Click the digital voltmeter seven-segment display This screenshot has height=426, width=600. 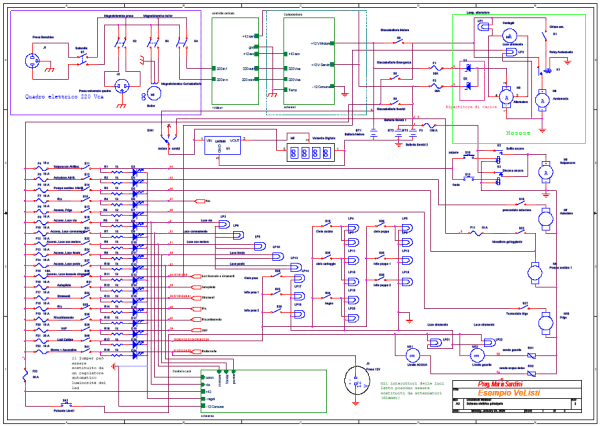click(x=311, y=153)
